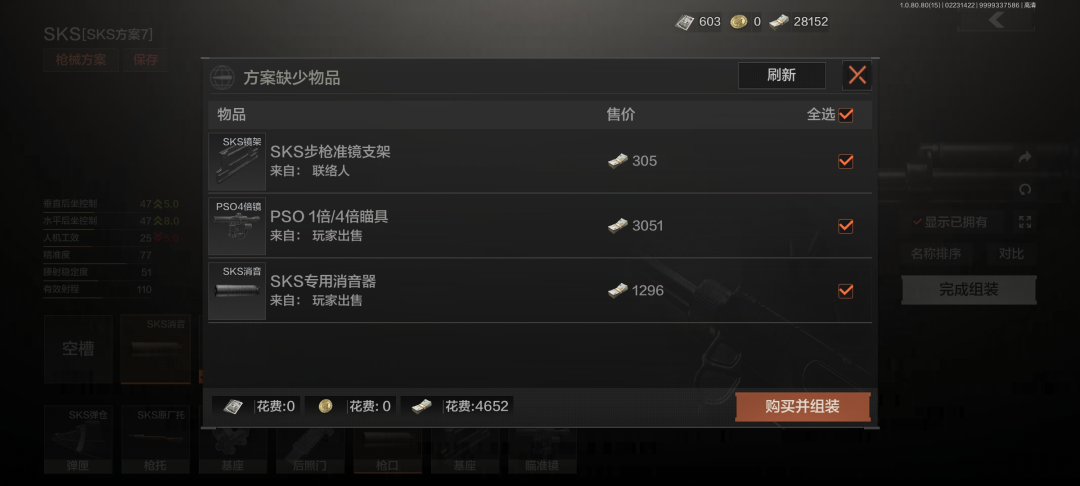Image resolution: width=1080 pixels, height=486 pixels.
Task: Click the 完成组装 finish assembly button
Action: tap(968, 290)
